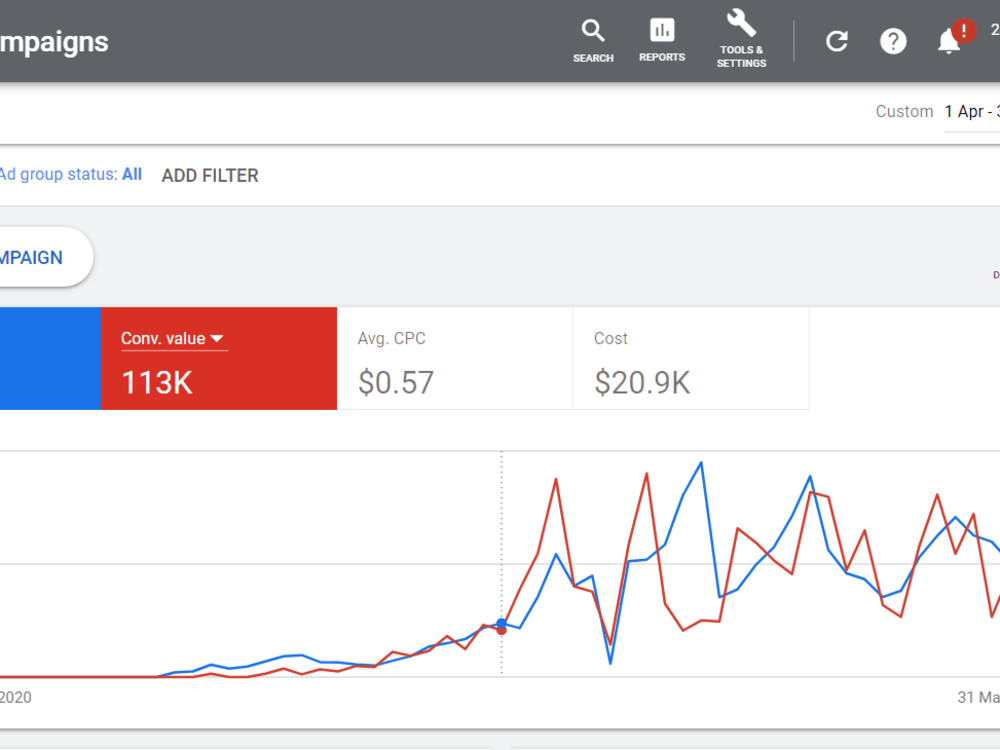
Task: Click the red data point on chart
Action: (501, 631)
